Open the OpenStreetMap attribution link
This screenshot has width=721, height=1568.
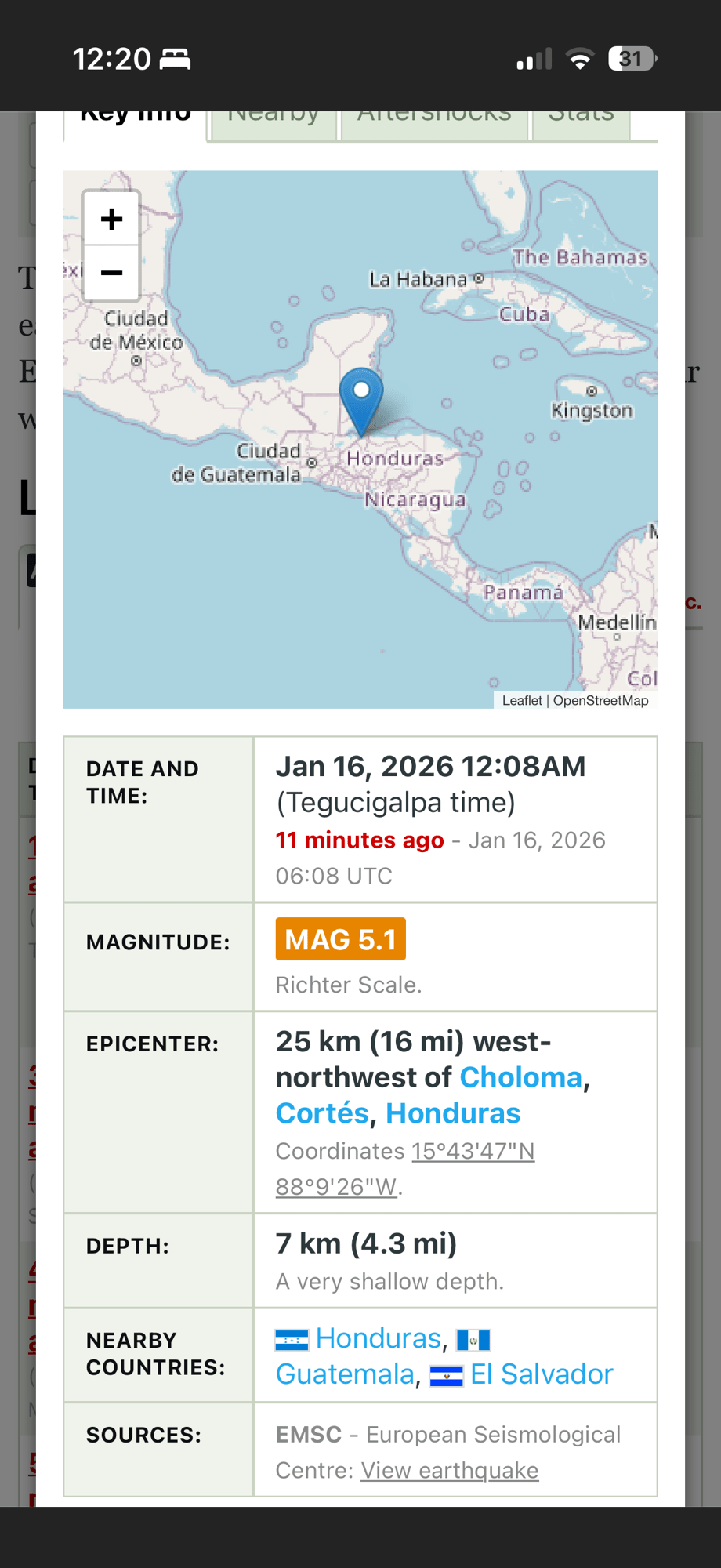(x=600, y=700)
